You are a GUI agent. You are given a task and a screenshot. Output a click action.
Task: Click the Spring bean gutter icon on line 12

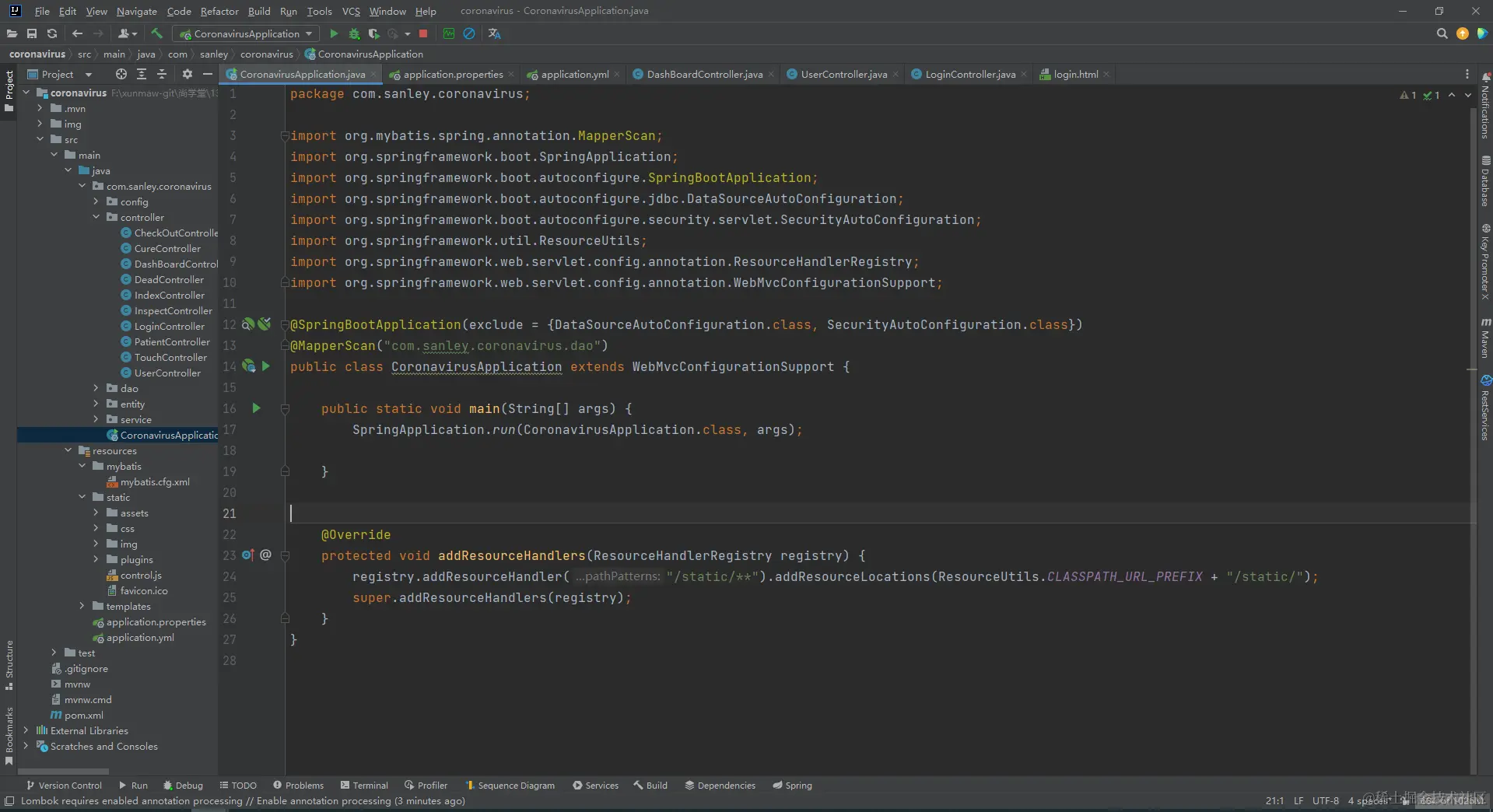[x=248, y=324]
